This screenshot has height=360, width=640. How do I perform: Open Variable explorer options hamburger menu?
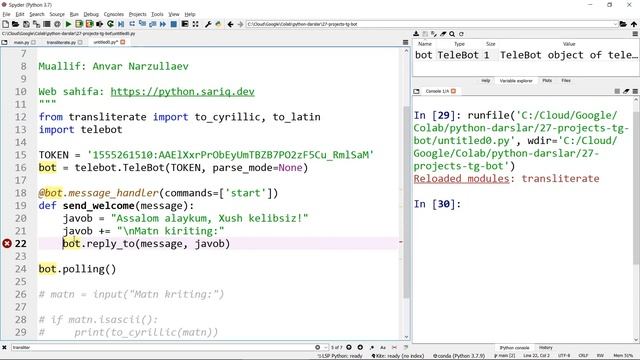635,34
